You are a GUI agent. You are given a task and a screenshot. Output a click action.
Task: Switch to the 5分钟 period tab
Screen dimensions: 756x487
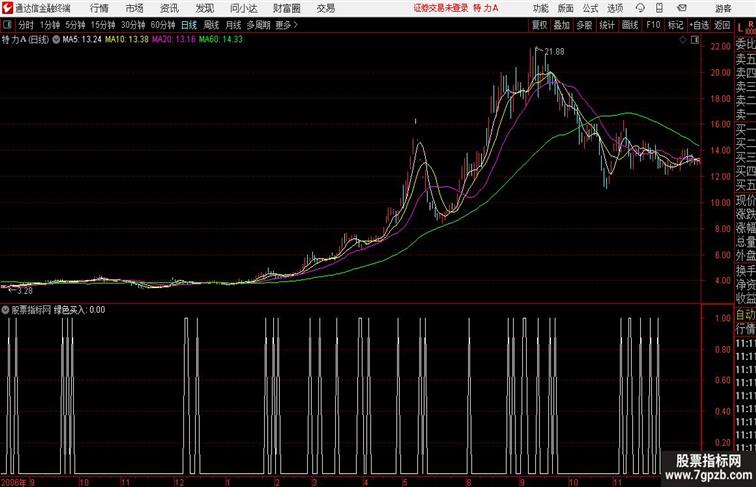coord(75,25)
